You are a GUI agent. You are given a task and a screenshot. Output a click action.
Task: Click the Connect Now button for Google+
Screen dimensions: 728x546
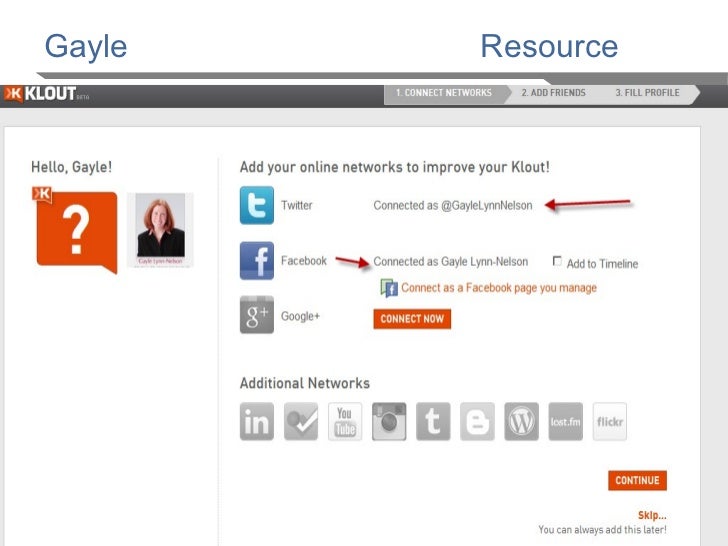(x=412, y=319)
